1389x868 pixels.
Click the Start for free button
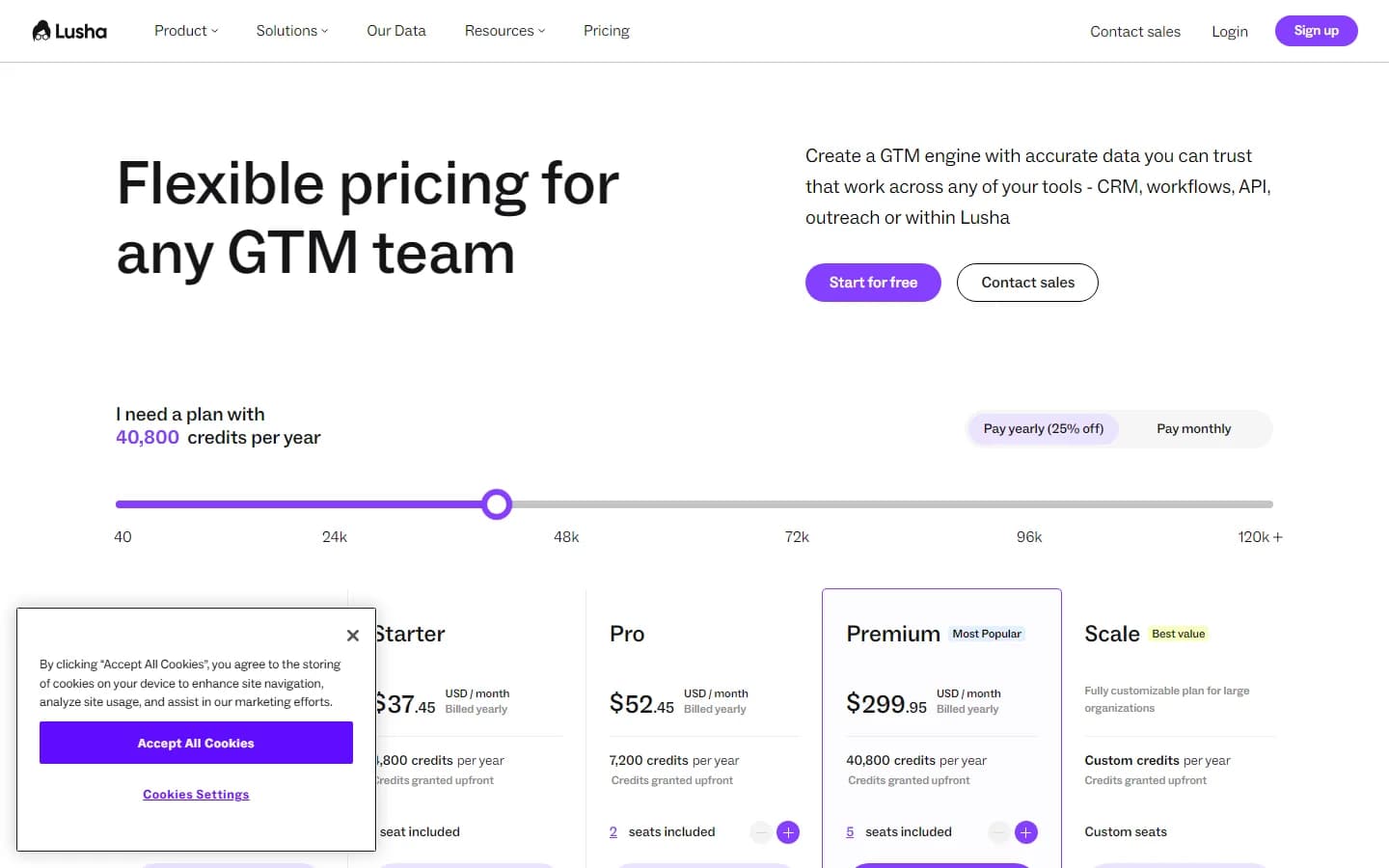(873, 282)
